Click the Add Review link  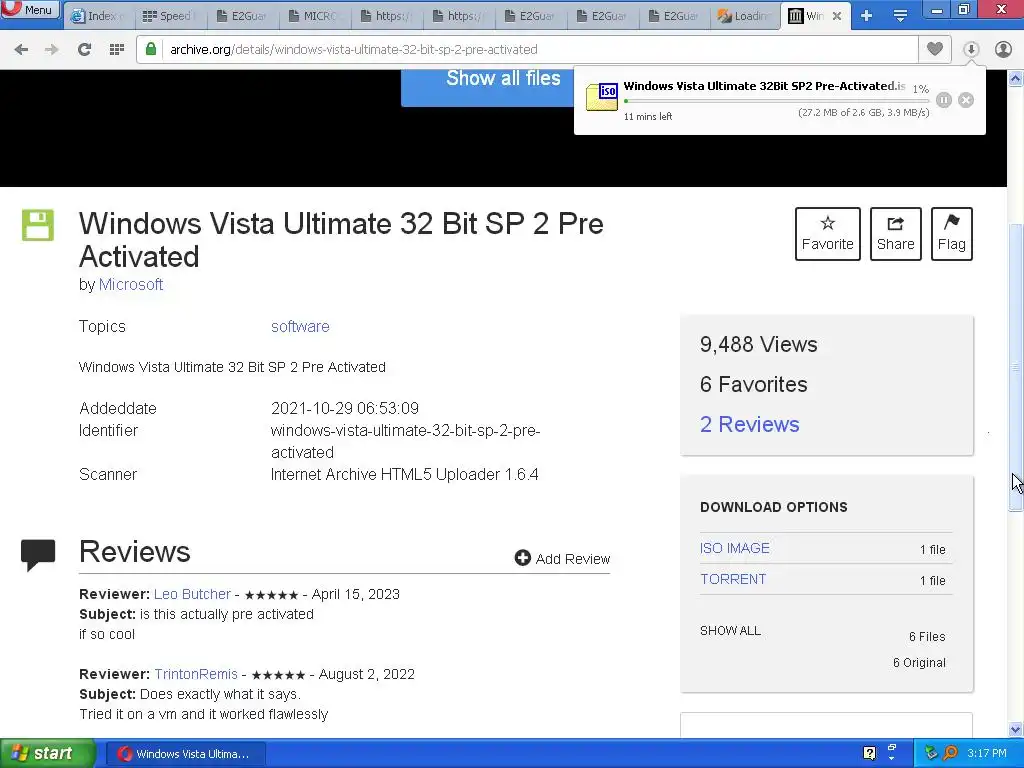pyautogui.click(x=562, y=559)
